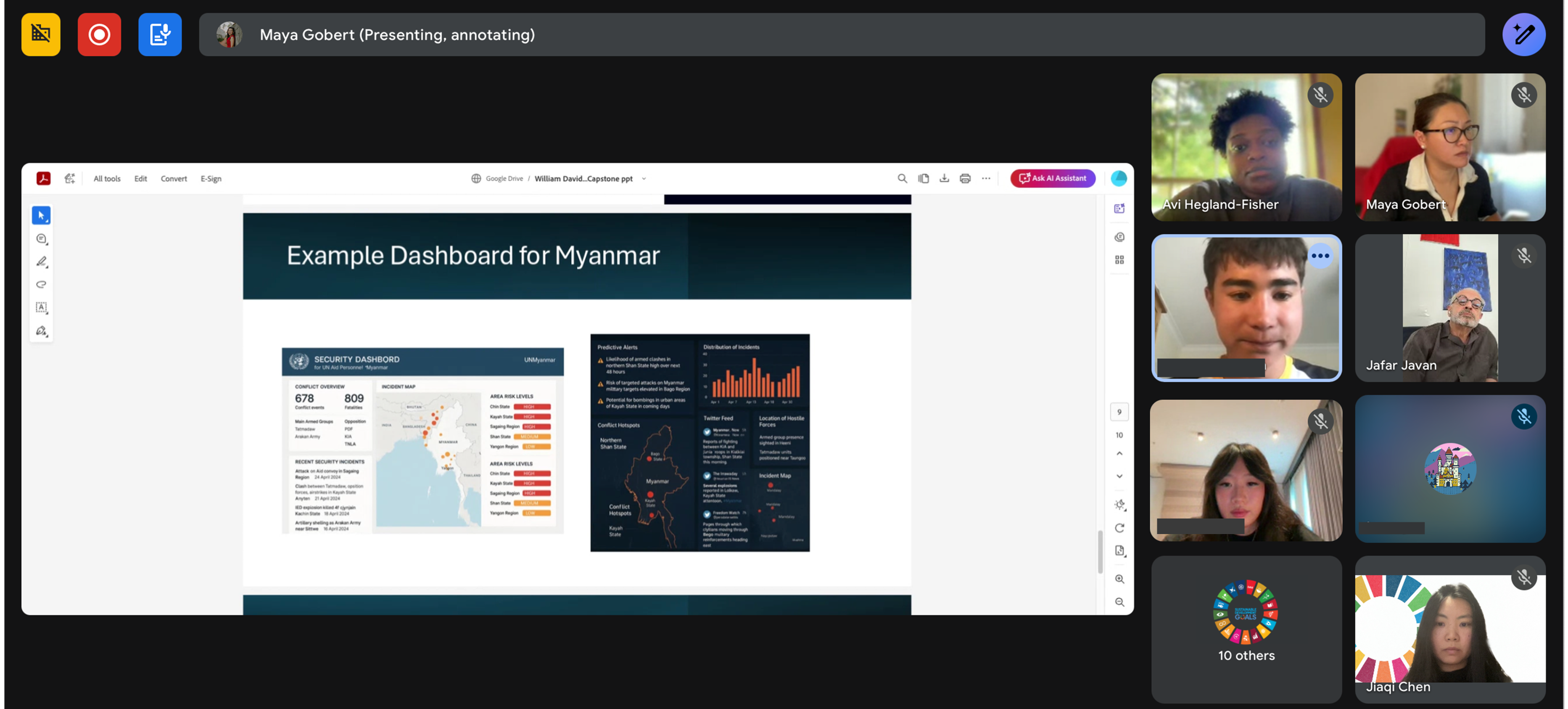The width and height of the screenshot is (1568, 709).
Task: Open the 10 others participants tile
Action: pos(1246,629)
